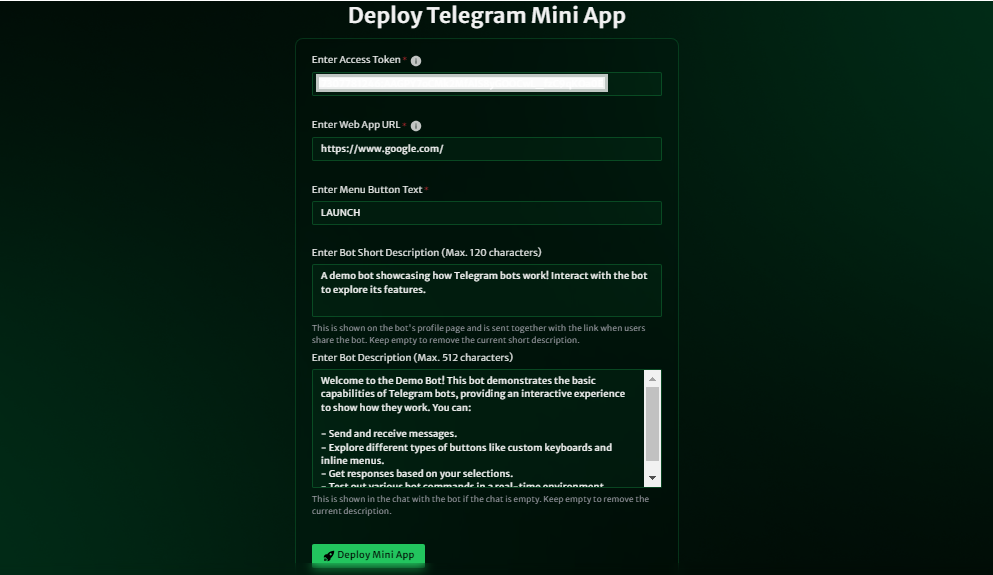Click the info icon next to Web App URL

[x=415, y=126]
